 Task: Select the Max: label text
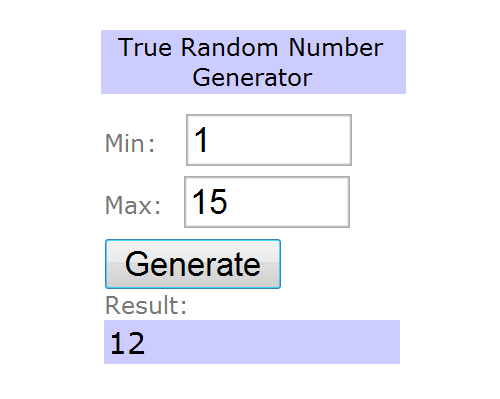pos(133,205)
